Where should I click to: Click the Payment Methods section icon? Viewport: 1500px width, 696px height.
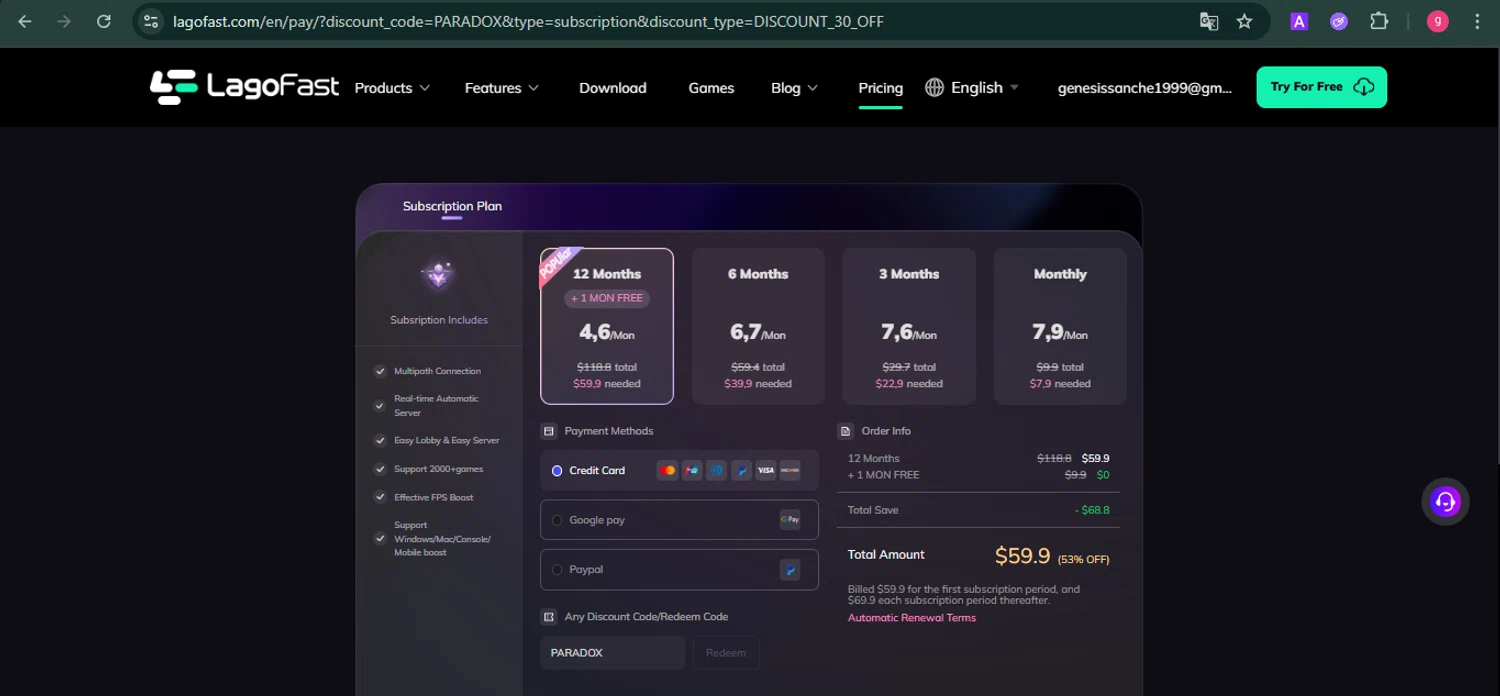[x=548, y=431]
